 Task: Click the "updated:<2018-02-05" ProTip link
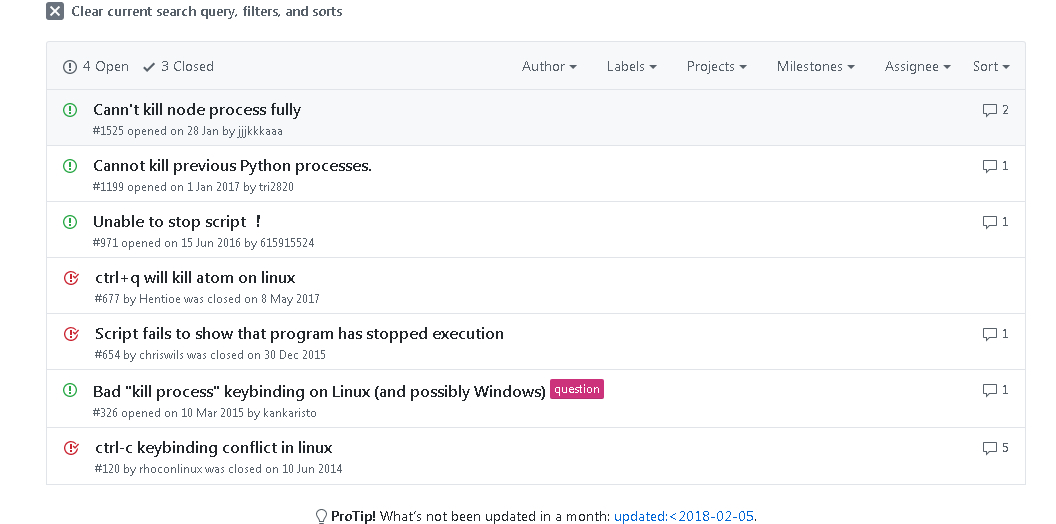pyautogui.click(x=684, y=516)
